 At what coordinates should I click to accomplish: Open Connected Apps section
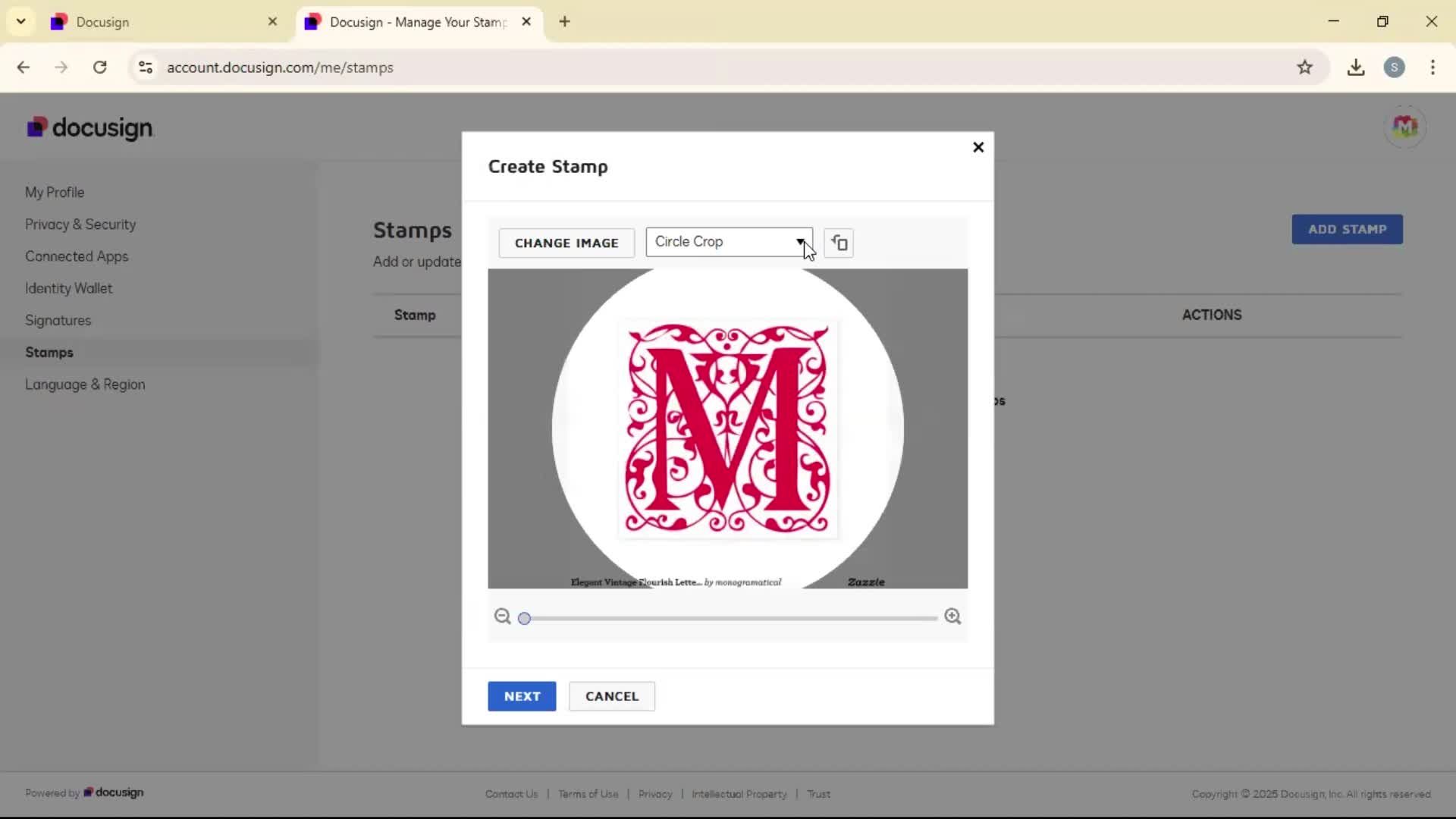pos(77,256)
